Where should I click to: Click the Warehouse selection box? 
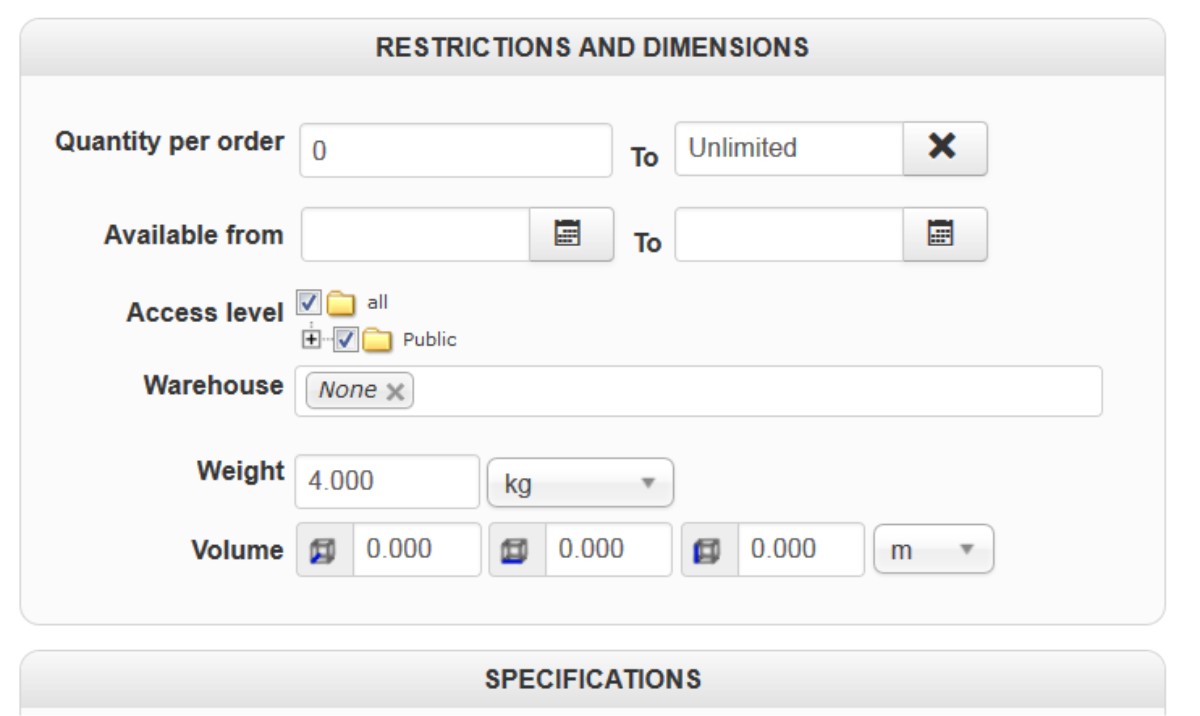[750, 391]
